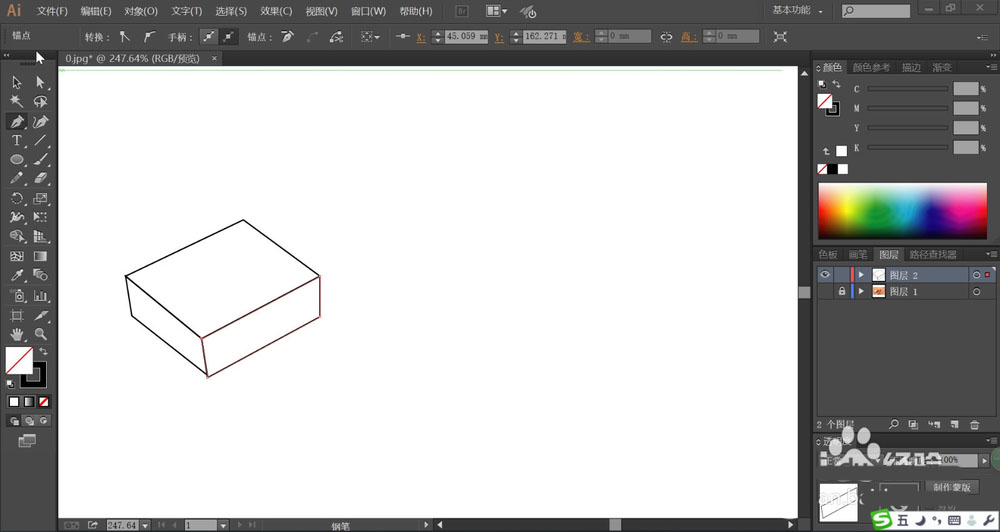Select the Eyedropper tool
This screenshot has width=1000, height=532.
[x=17, y=276]
